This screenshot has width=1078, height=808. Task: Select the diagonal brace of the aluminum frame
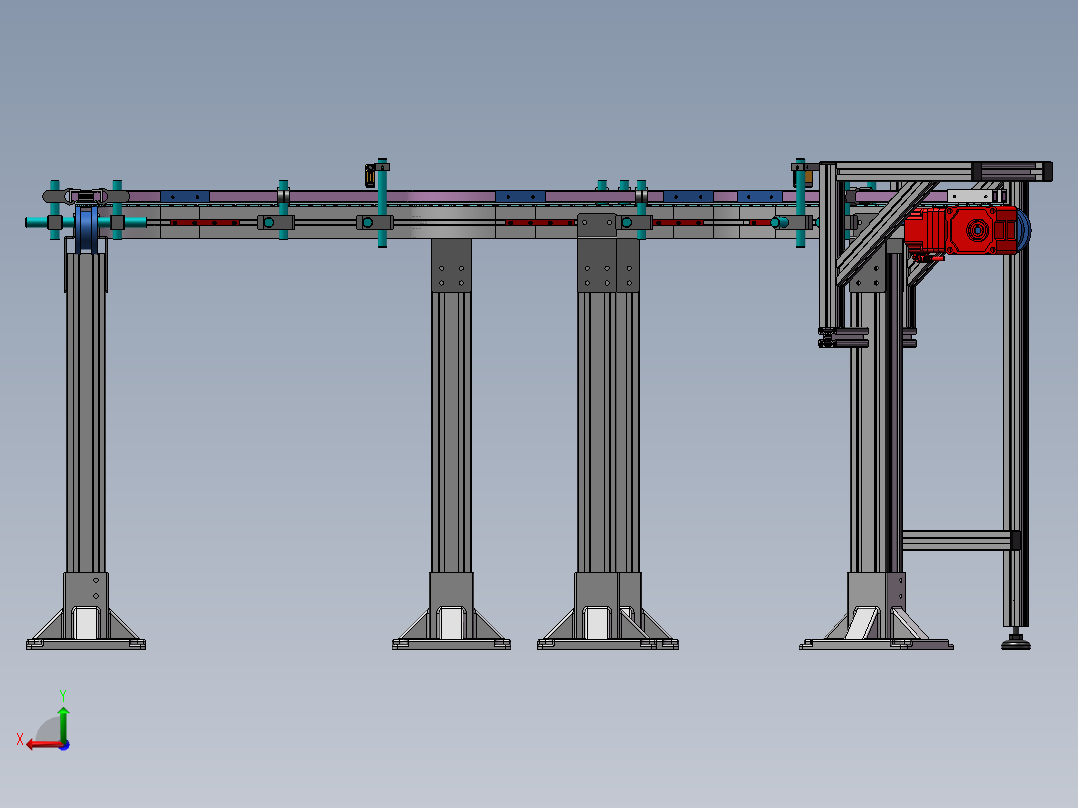pos(887,233)
